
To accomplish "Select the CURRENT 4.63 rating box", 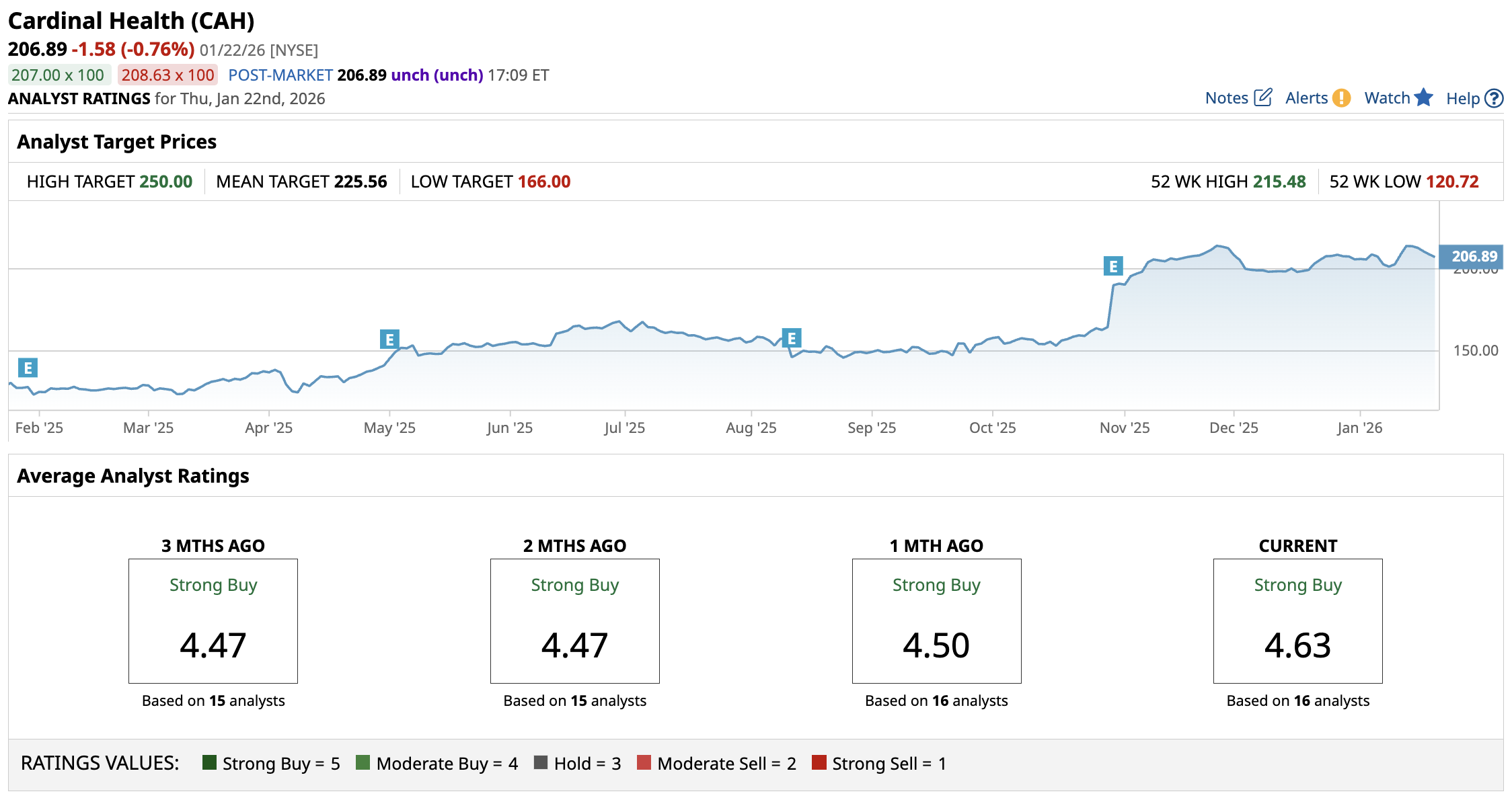I will [x=1297, y=620].
